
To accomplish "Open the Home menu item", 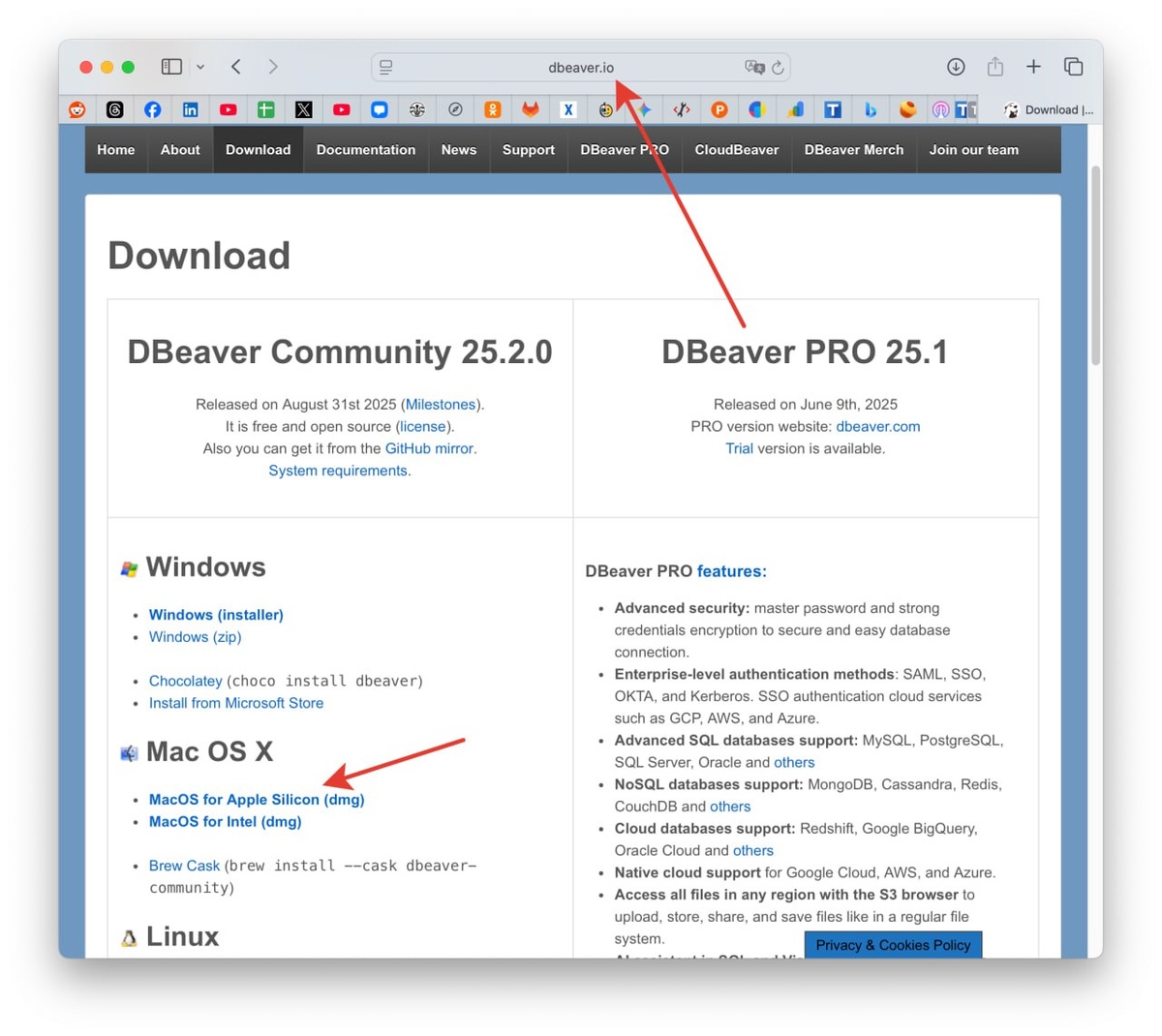I will [x=116, y=150].
